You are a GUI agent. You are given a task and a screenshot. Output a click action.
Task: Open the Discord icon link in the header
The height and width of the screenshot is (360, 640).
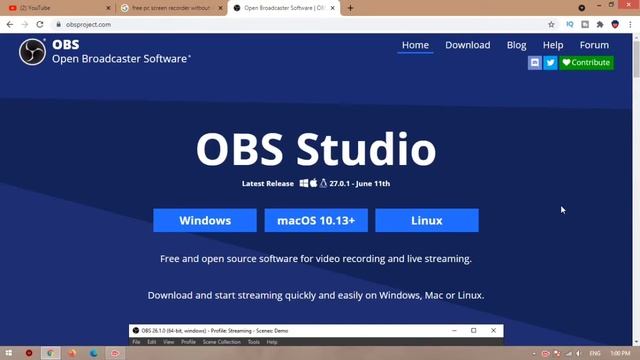coord(535,62)
